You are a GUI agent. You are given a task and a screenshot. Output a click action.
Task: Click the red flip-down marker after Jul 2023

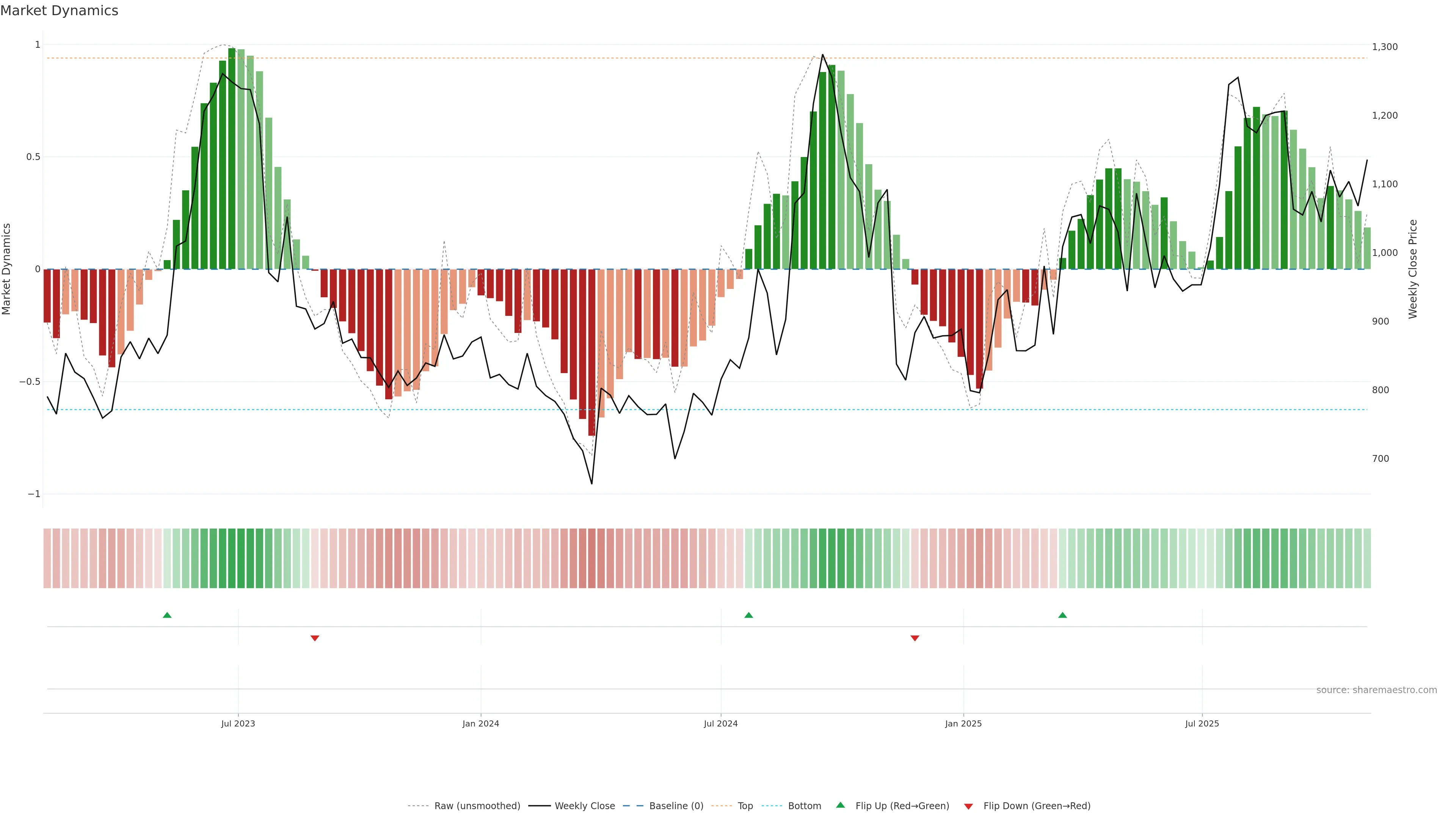[x=315, y=638]
